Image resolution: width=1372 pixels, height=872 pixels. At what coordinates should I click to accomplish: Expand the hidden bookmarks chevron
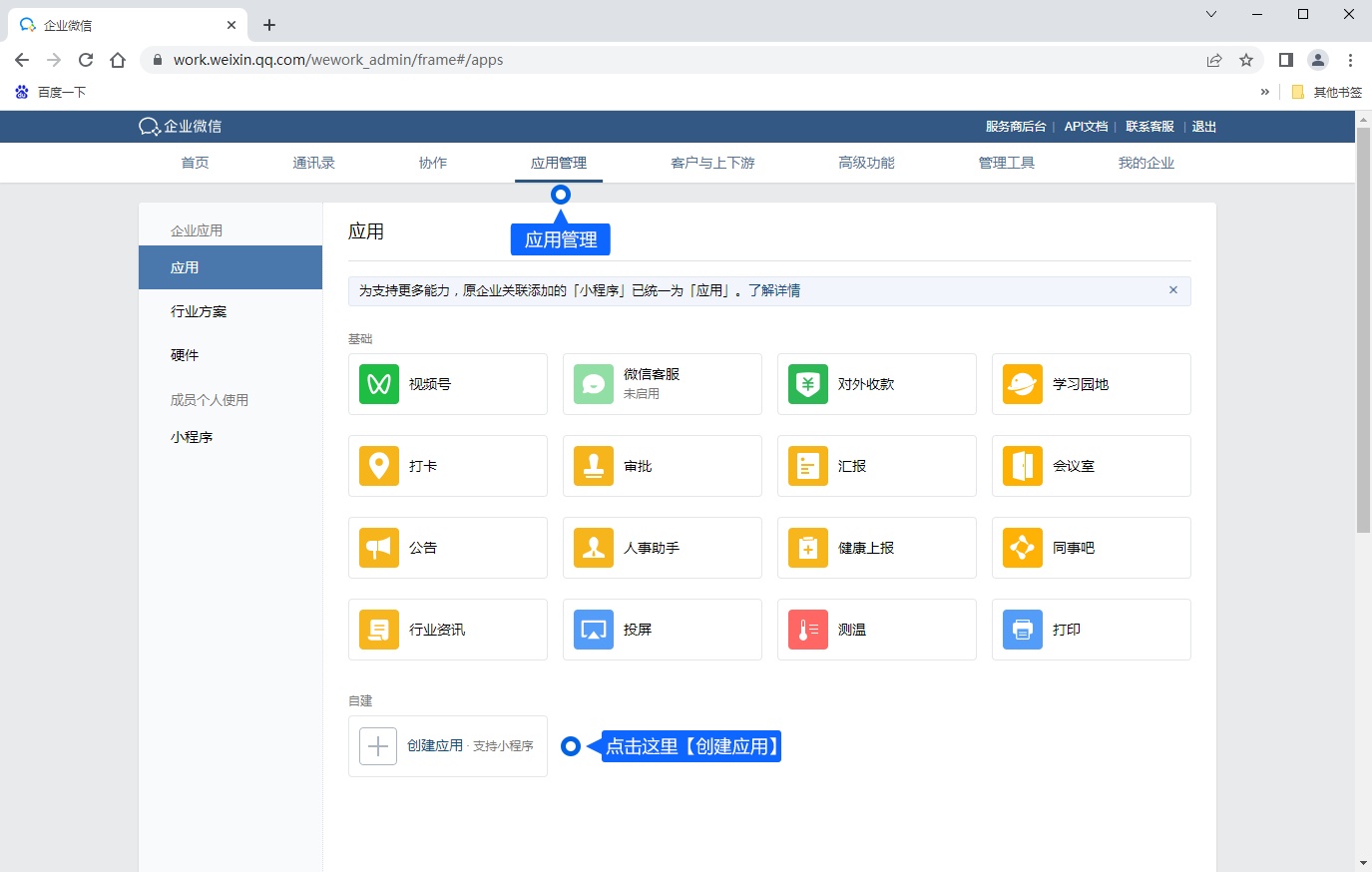pos(1265,92)
